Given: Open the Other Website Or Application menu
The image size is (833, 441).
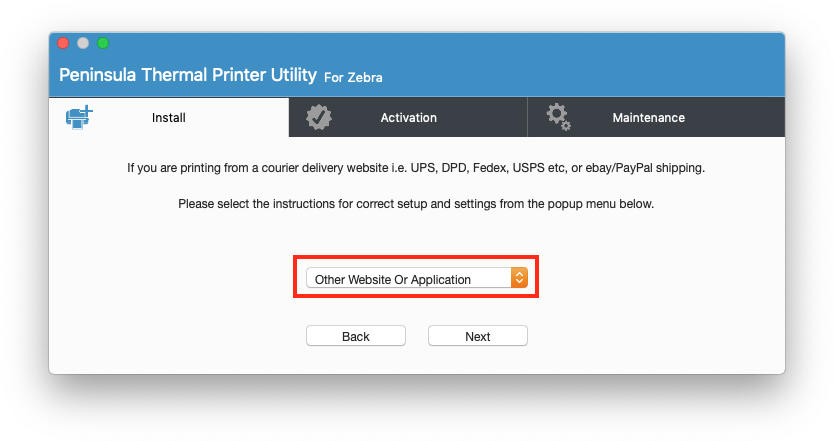Looking at the screenshot, I should (x=416, y=278).
